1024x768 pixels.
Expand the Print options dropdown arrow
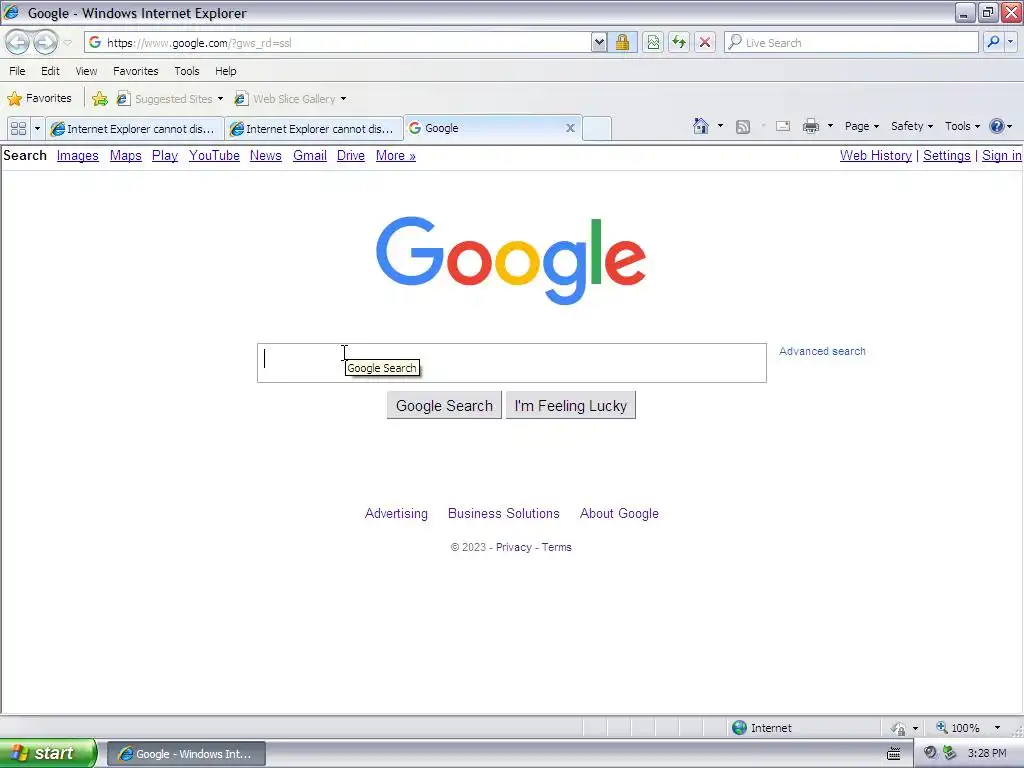830,126
